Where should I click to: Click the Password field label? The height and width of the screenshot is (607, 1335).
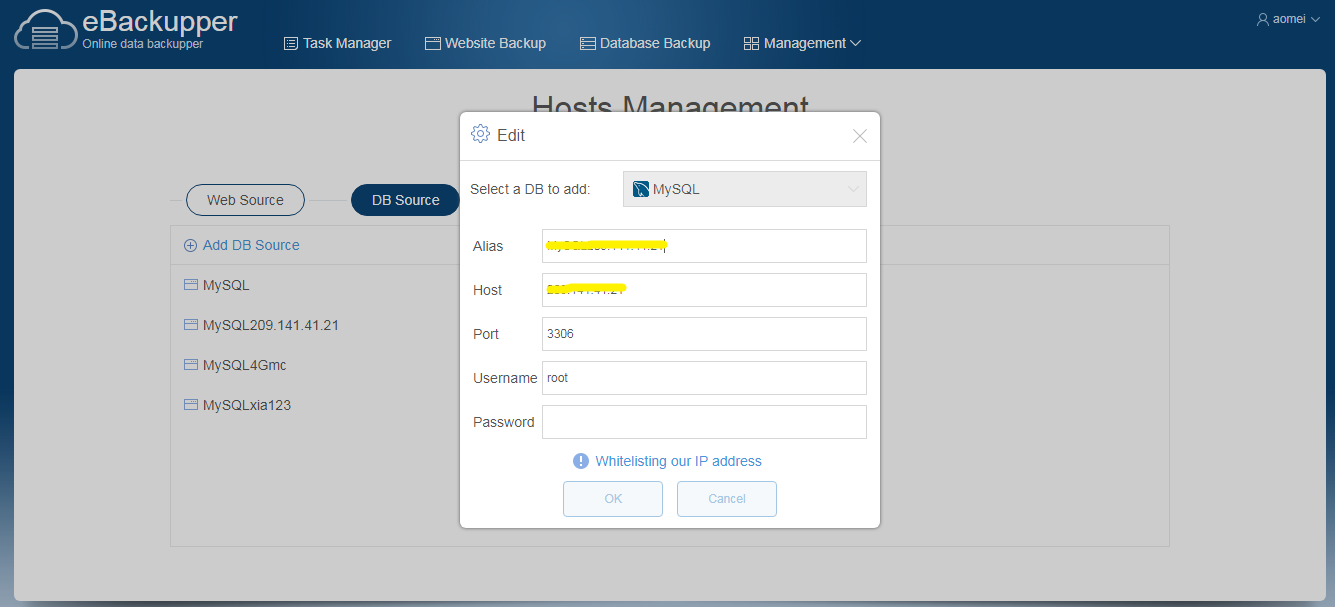point(504,422)
